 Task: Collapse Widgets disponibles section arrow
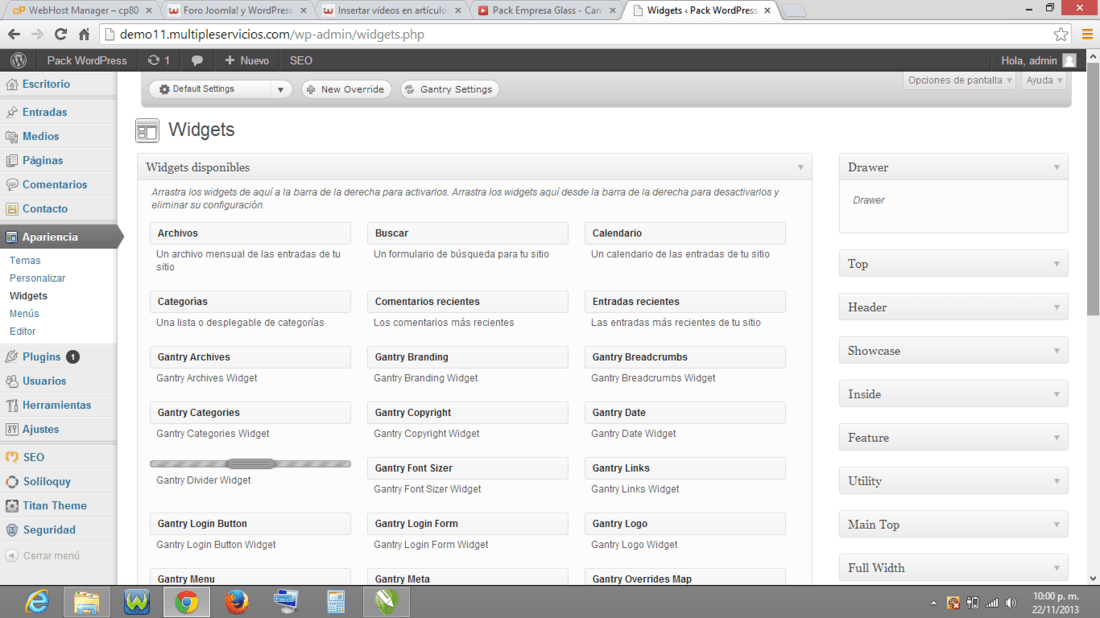pyautogui.click(x=800, y=168)
